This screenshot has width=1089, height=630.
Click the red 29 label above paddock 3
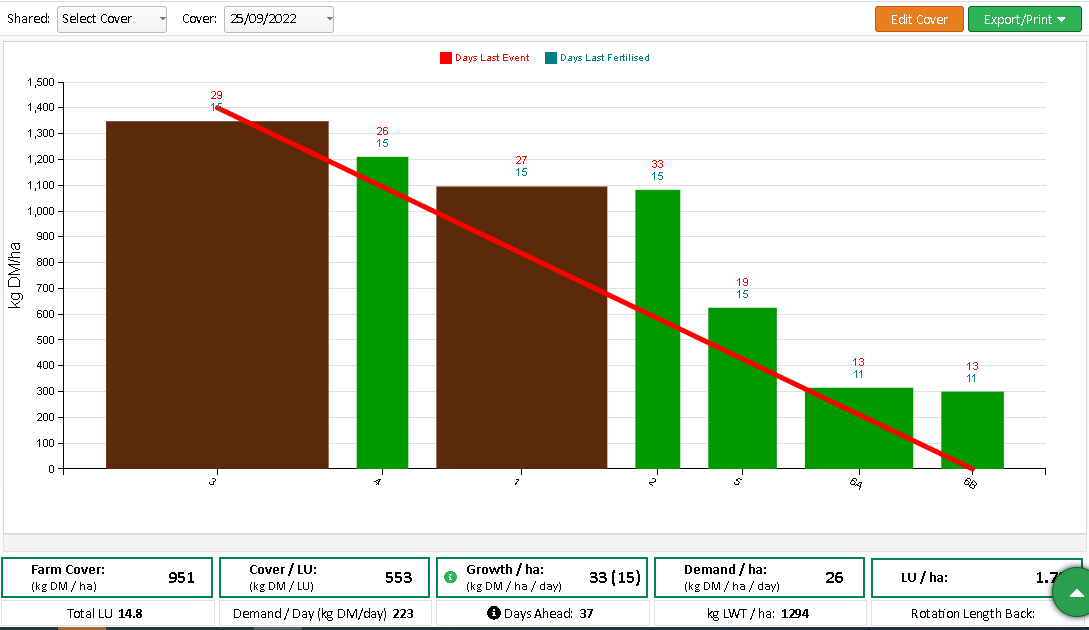[x=217, y=95]
